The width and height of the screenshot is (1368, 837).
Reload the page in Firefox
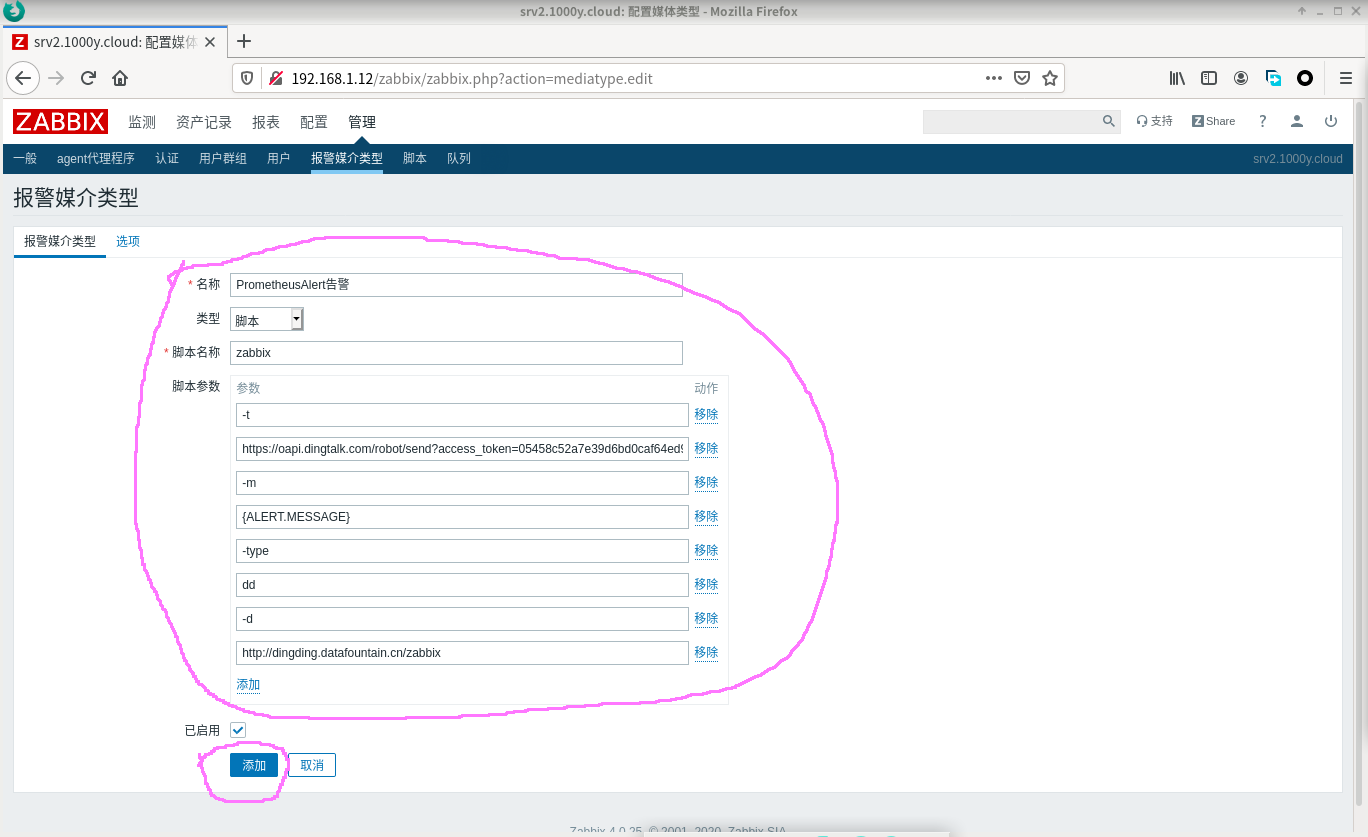[x=88, y=78]
